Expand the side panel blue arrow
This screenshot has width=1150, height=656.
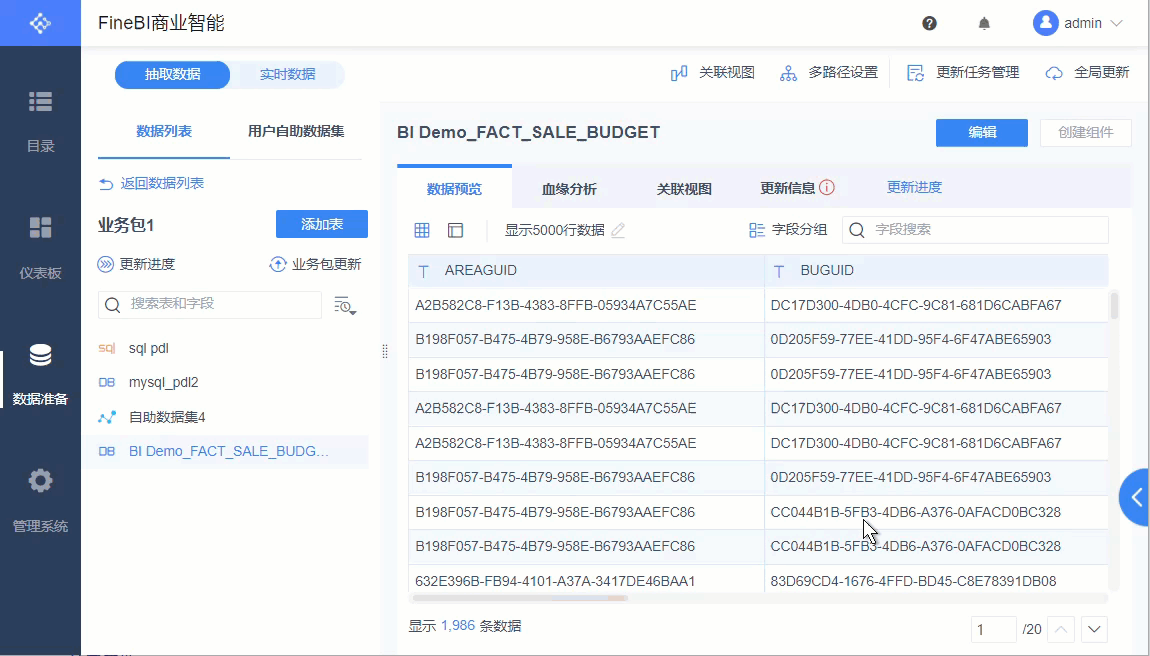(1135, 498)
